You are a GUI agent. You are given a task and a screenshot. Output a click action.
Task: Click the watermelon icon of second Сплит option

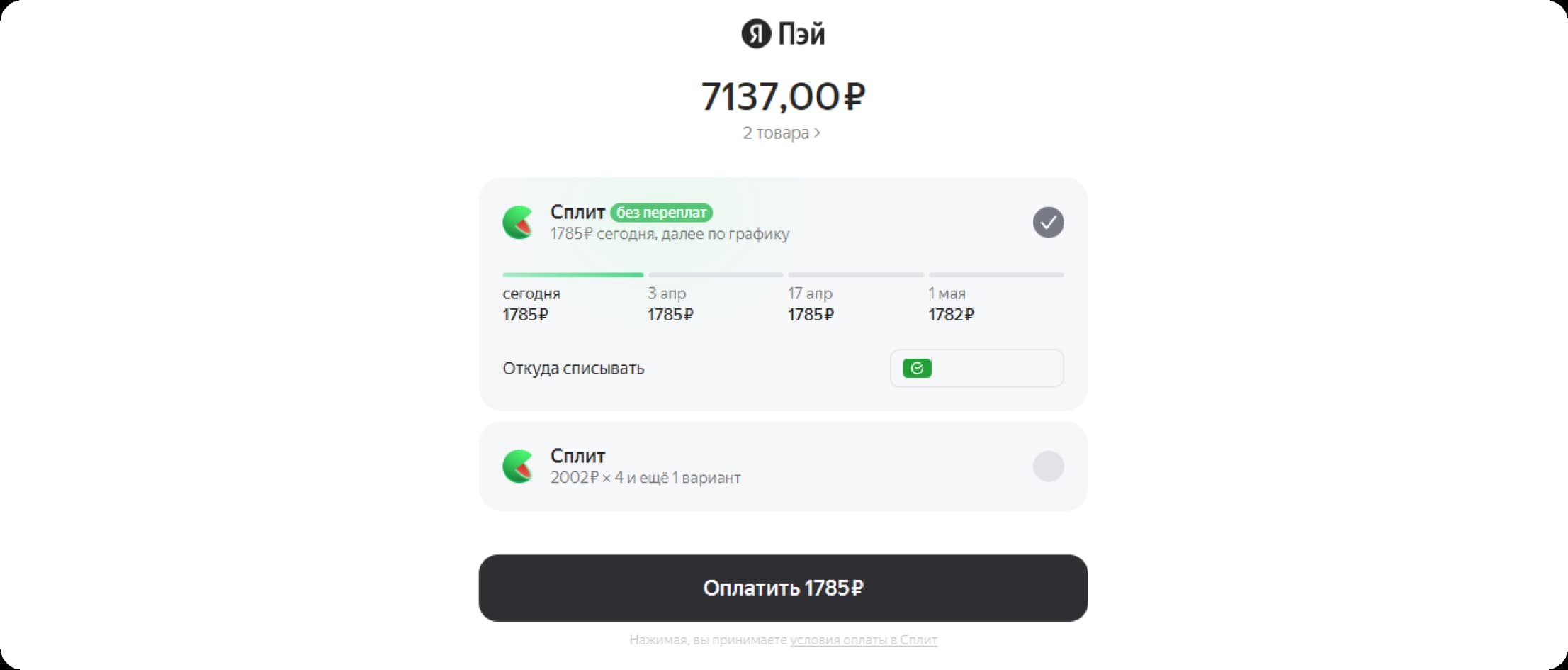point(517,466)
